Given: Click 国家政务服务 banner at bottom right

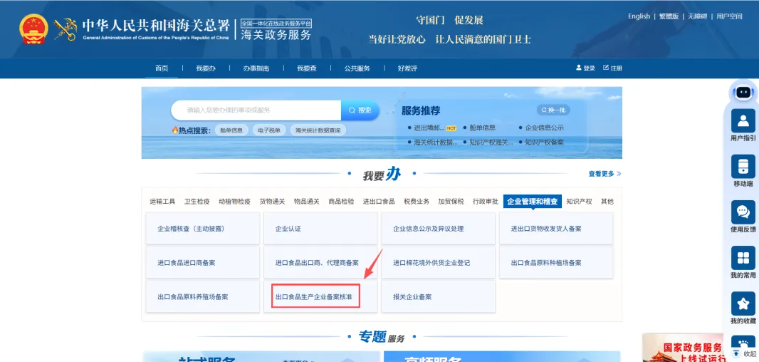Looking at the screenshot, I should [x=683, y=348].
